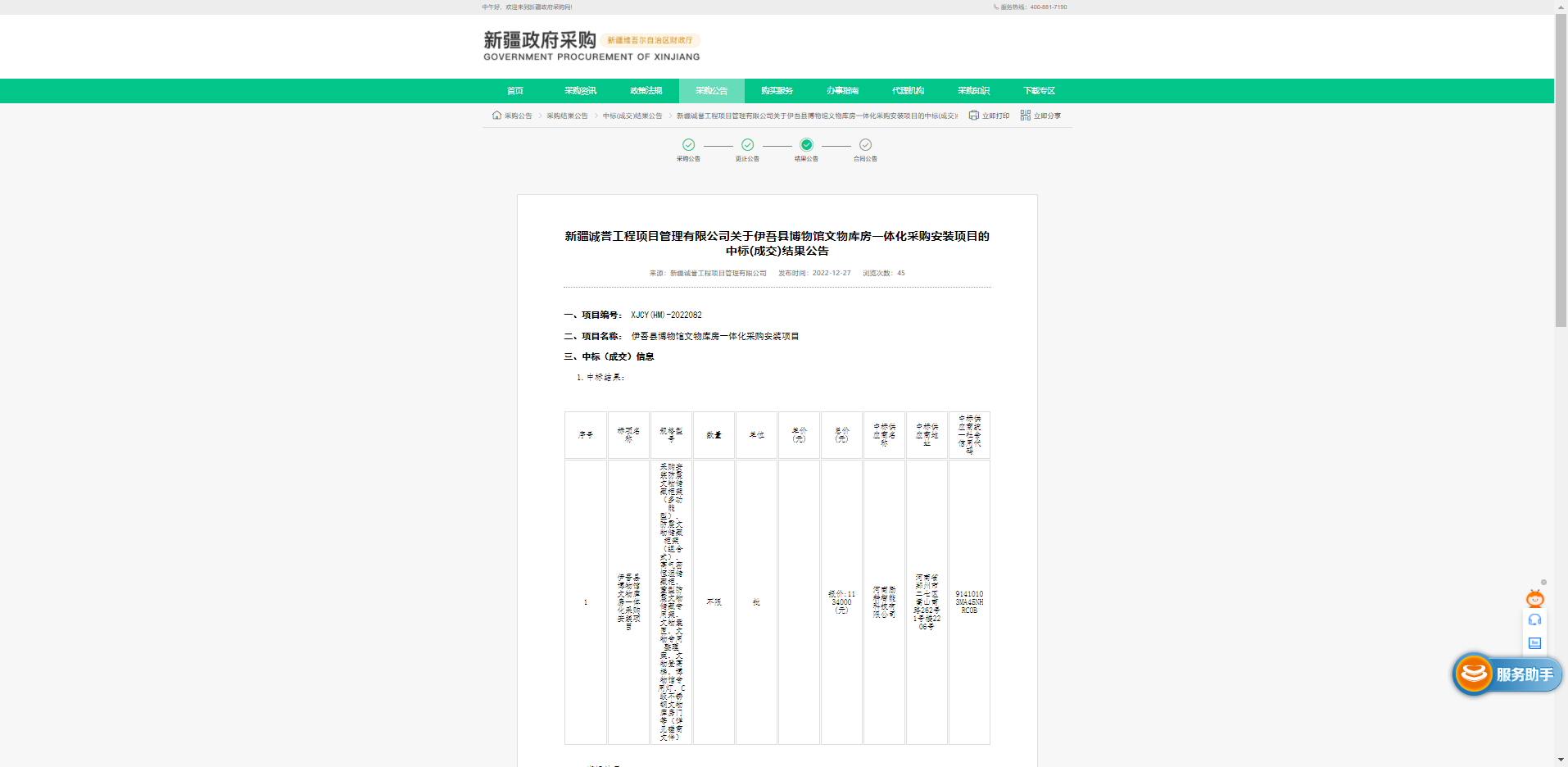1568x767 pixels.
Task: Click the project number XJCY(HM)-2022062
Action: (x=666, y=315)
